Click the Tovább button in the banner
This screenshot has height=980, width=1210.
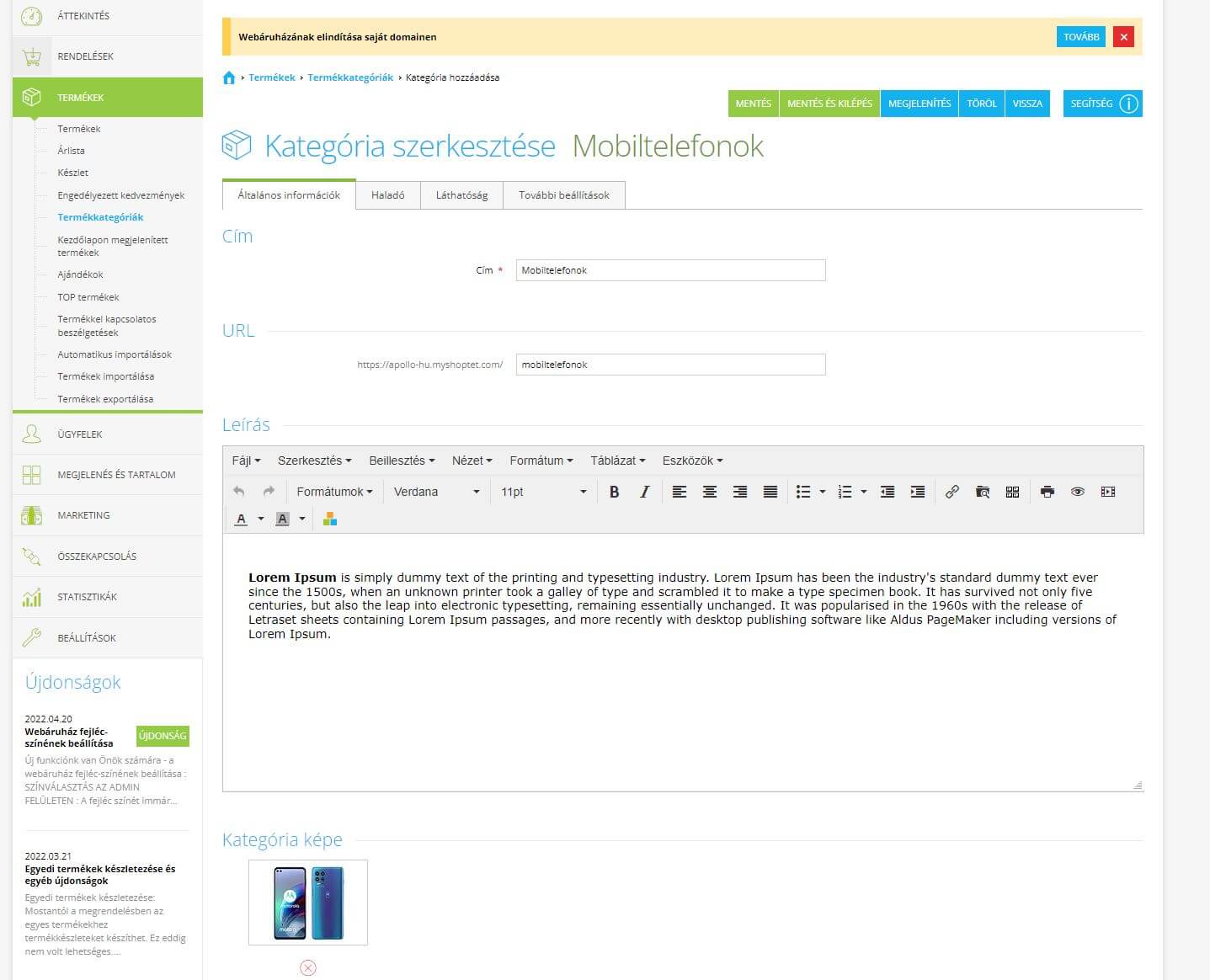tap(1081, 37)
